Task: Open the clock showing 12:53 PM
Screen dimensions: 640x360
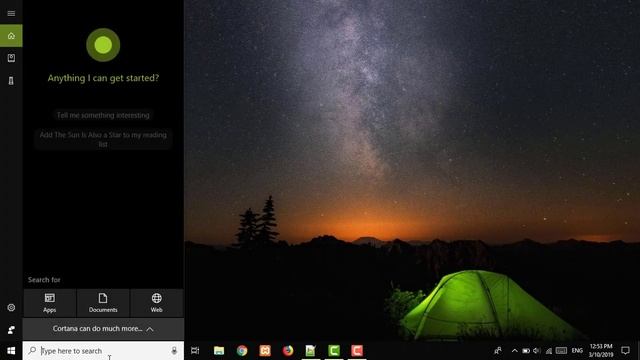Action: pyautogui.click(x=601, y=351)
